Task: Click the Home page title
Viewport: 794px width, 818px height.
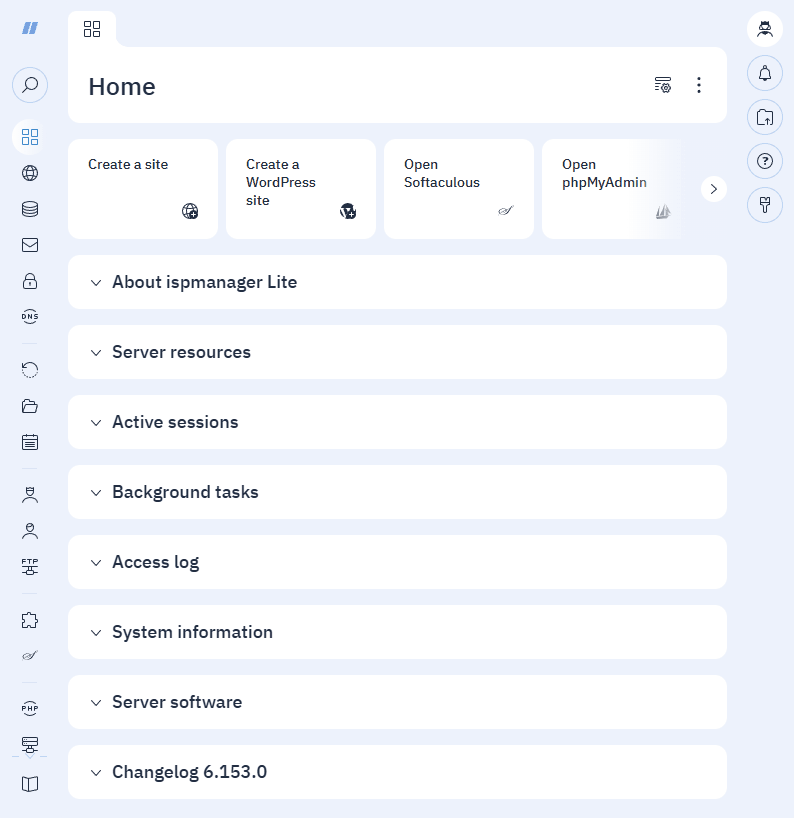Action: click(x=122, y=87)
